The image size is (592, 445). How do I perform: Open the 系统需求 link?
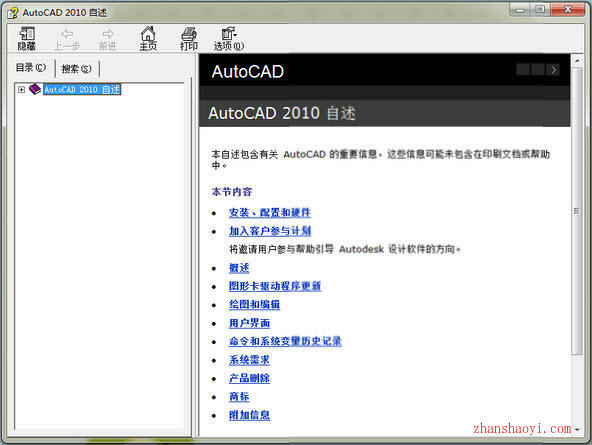coord(249,360)
